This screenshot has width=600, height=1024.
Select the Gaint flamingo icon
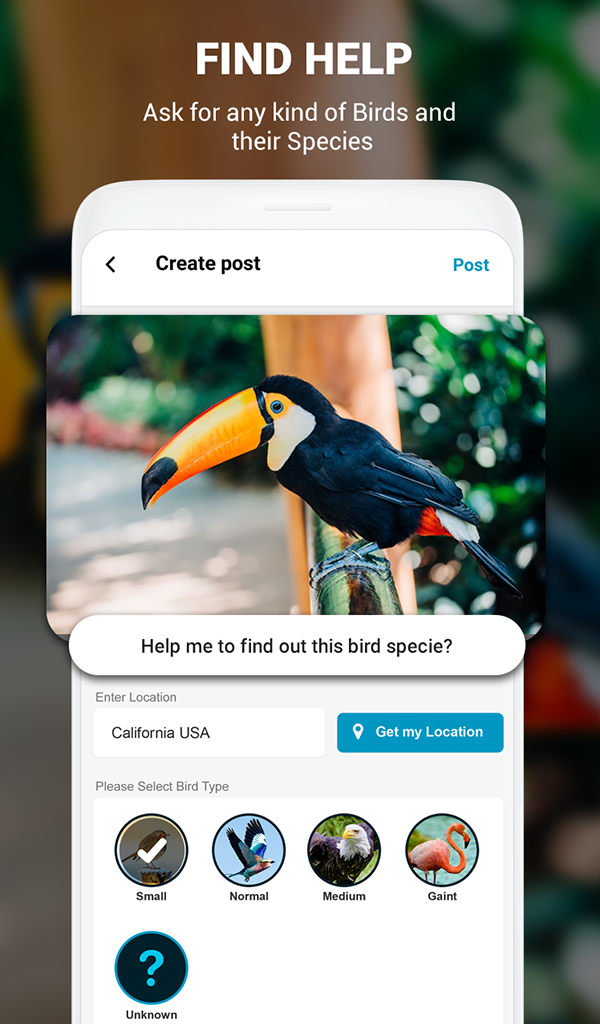tap(442, 850)
